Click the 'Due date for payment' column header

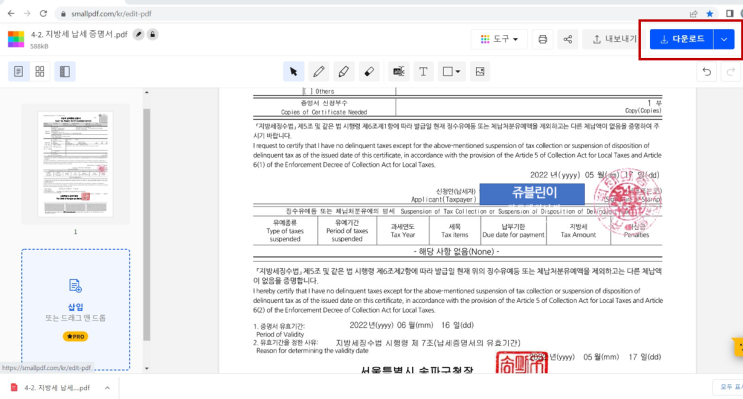pyautogui.click(x=513, y=235)
